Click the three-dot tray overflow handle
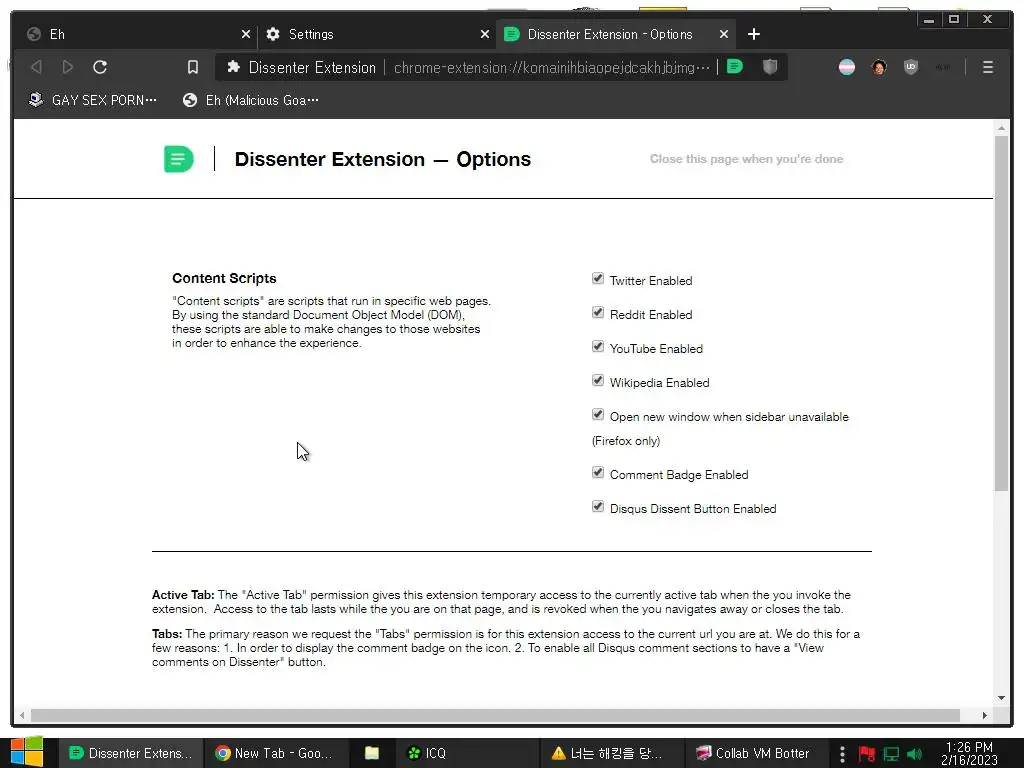Screen dimensions: 1024x768 pos(842,754)
